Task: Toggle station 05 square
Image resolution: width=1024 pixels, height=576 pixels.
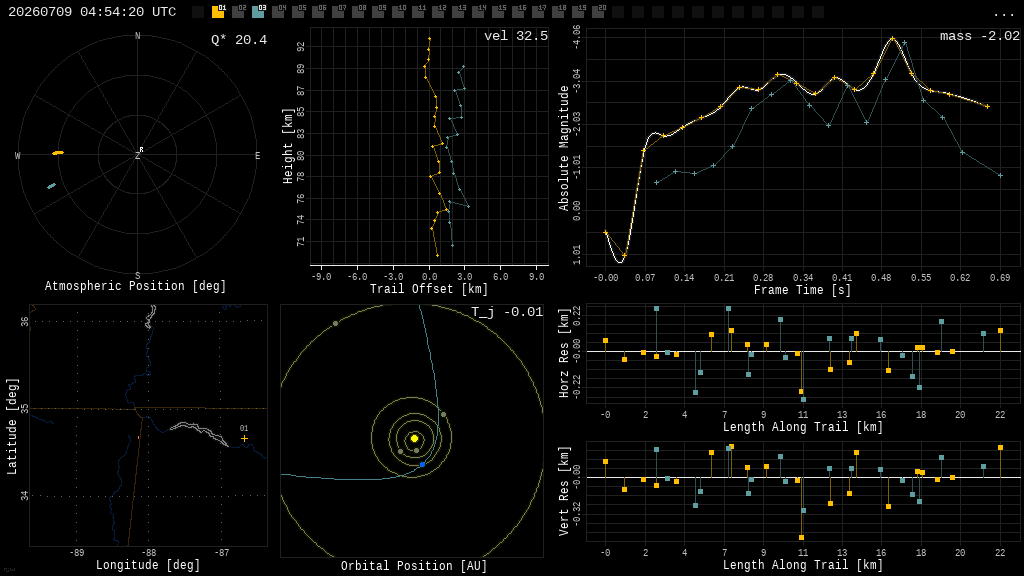Action: 298,12
